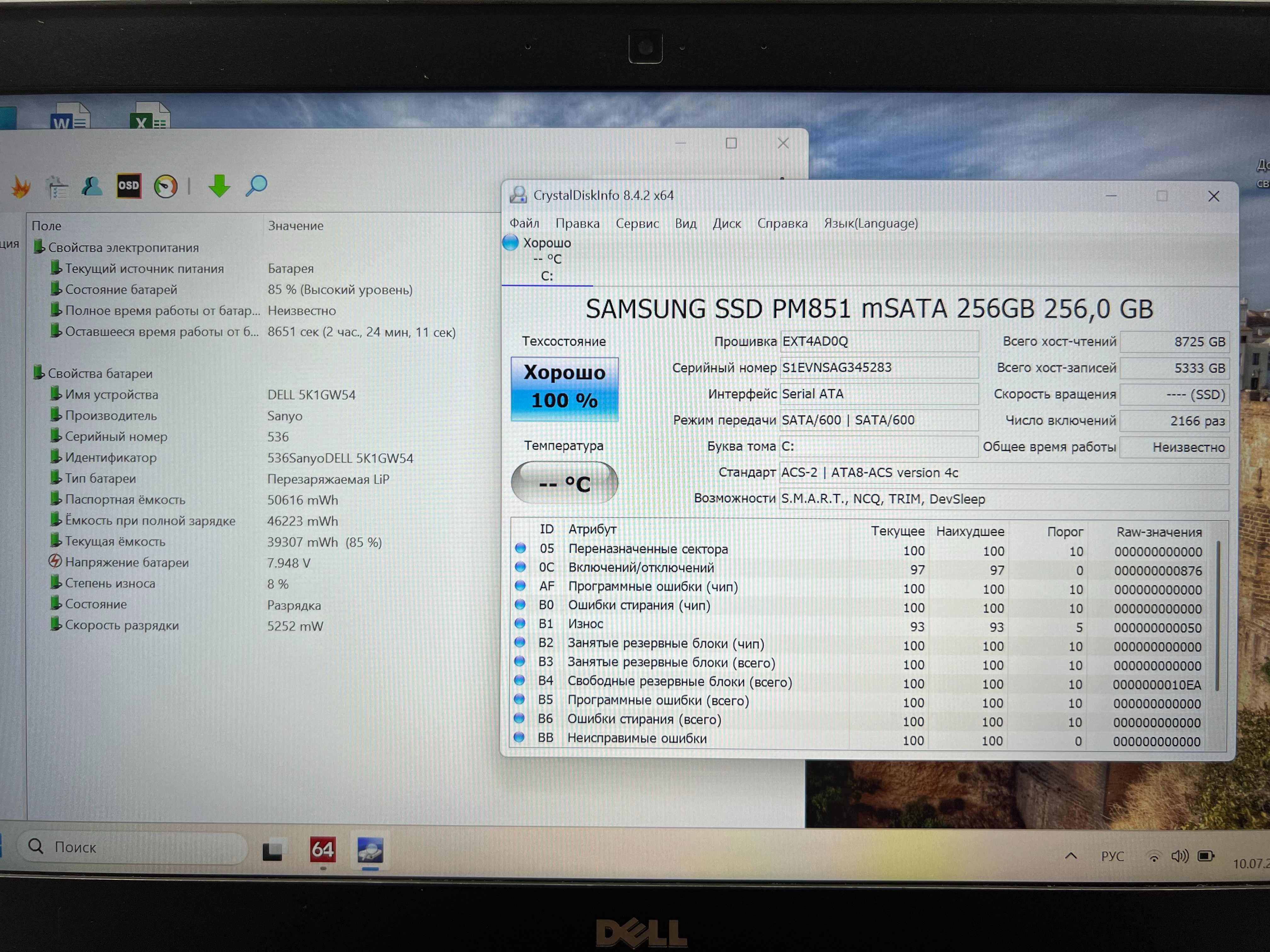Show hidden tray icons chevron
The image size is (1270, 952).
click(1070, 856)
